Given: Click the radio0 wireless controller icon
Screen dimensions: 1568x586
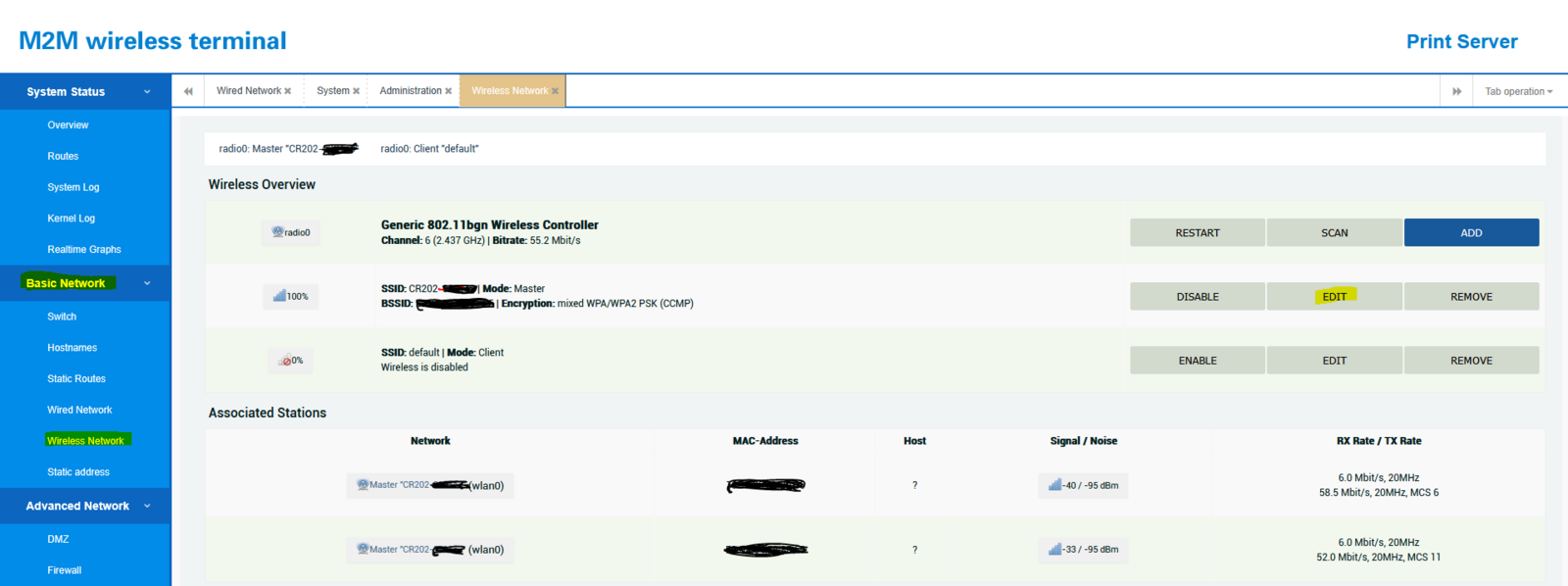Looking at the screenshot, I should pos(291,232).
